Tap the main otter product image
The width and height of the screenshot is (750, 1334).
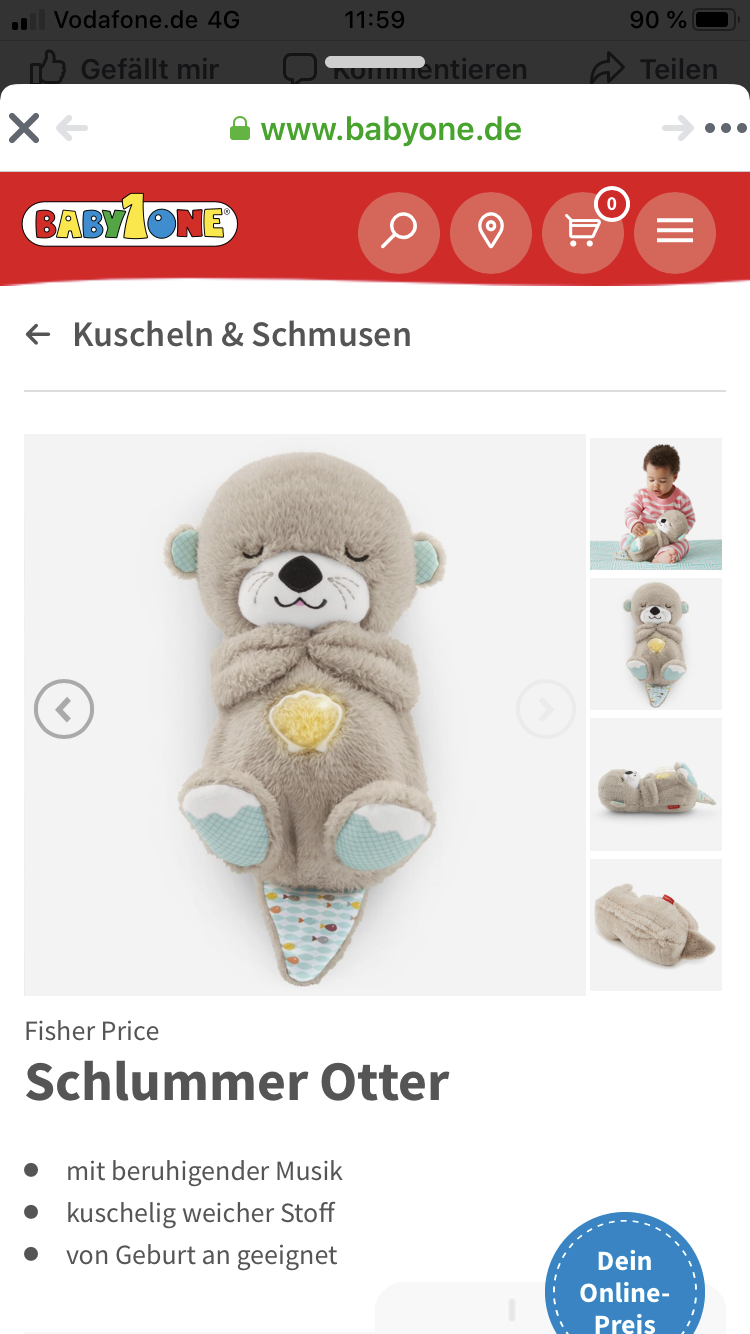[x=305, y=715]
